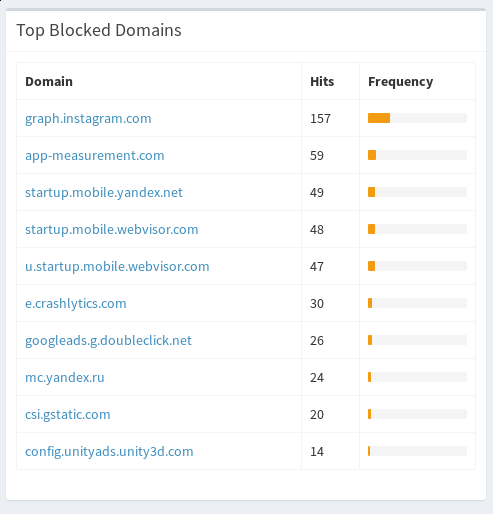Open the app-measurement.com domain link
The width and height of the screenshot is (493, 514).
click(x=95, y=156)
